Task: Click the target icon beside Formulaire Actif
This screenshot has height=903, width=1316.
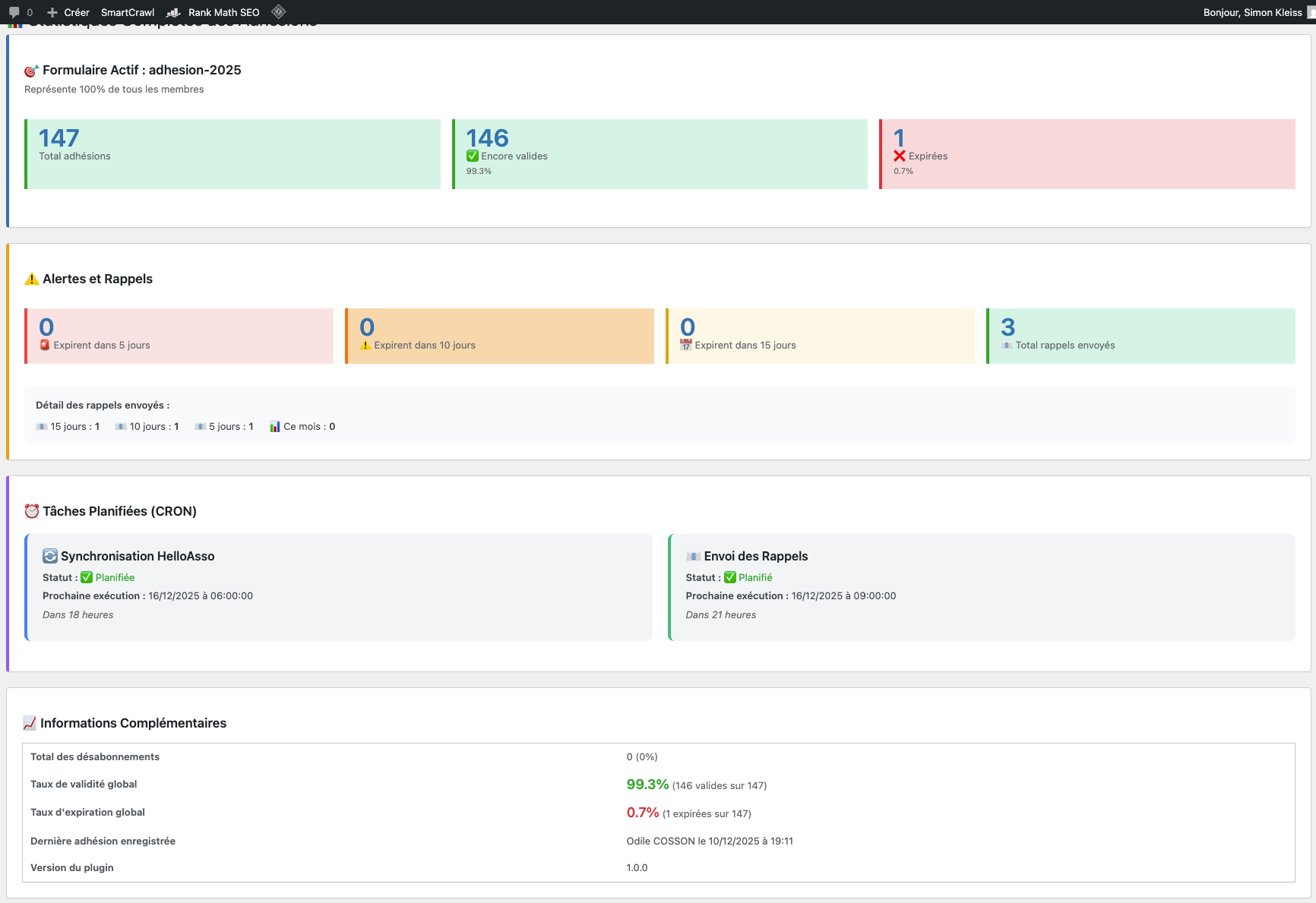Action: pos(30,70)
